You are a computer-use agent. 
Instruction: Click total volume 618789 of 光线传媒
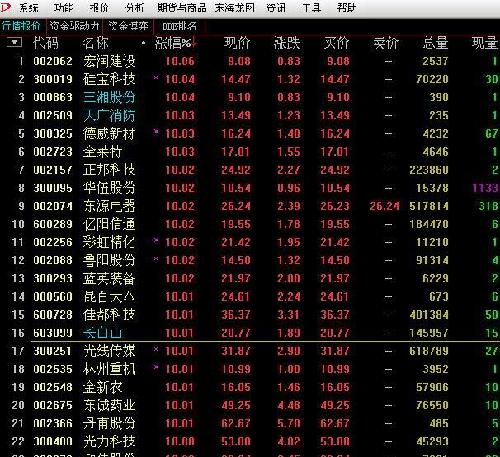(429, 351)
